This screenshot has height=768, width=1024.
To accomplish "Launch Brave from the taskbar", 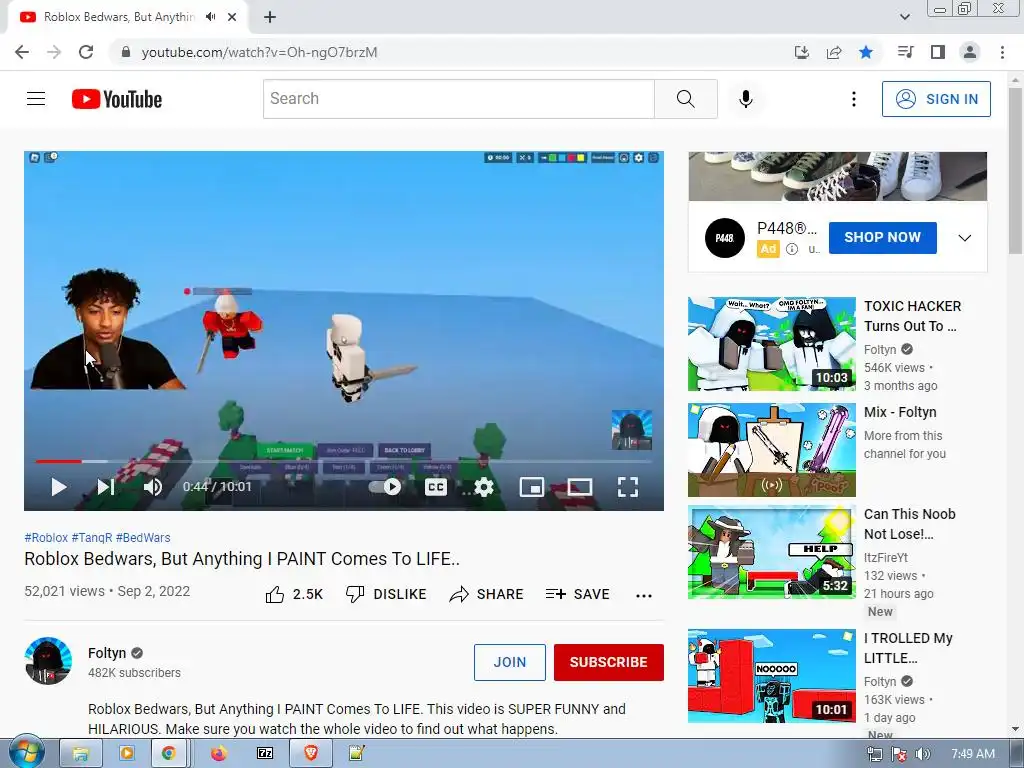I will 311,754.
